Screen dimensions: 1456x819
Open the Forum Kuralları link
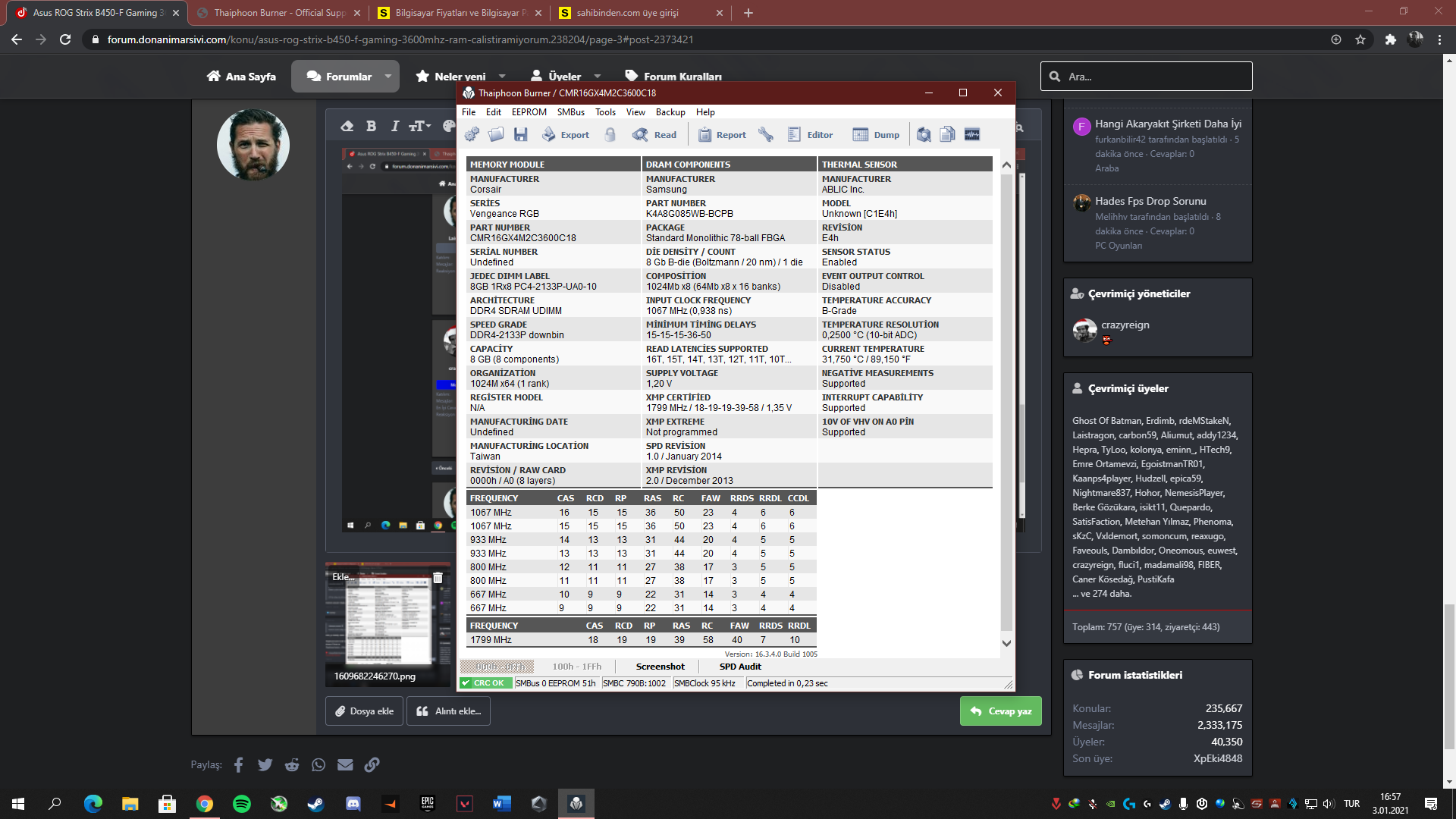coord(673,77)
